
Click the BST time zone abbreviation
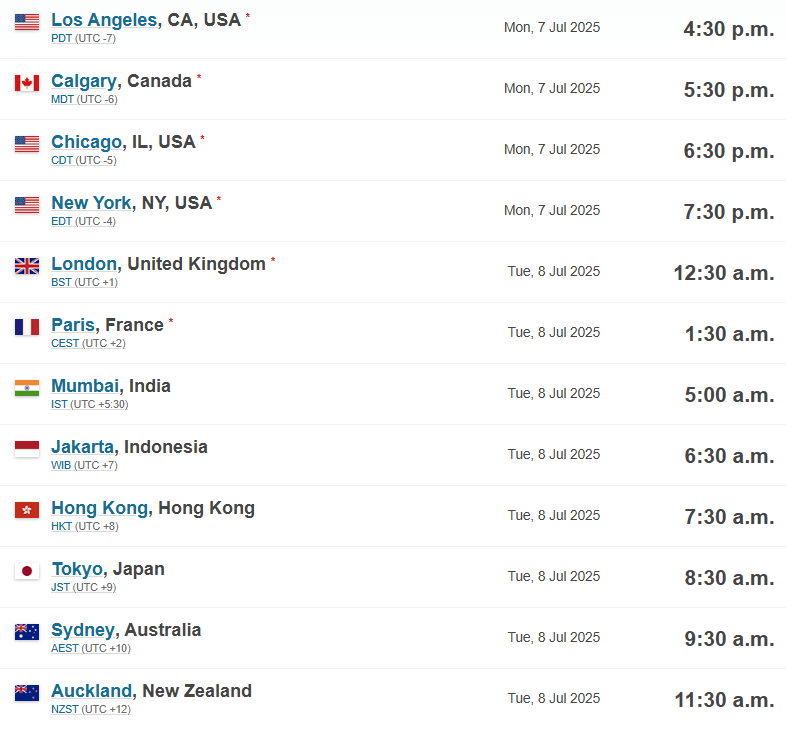coord(62,282)
